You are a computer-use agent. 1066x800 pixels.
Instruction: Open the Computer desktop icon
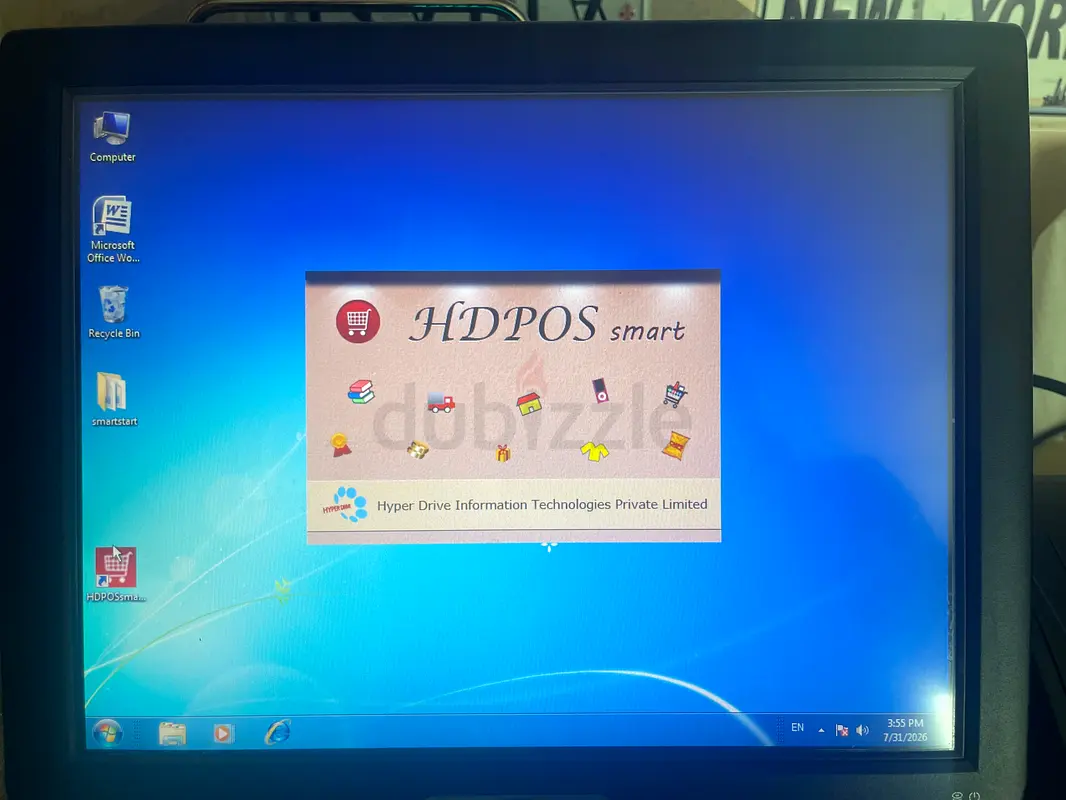coord(112,137)
